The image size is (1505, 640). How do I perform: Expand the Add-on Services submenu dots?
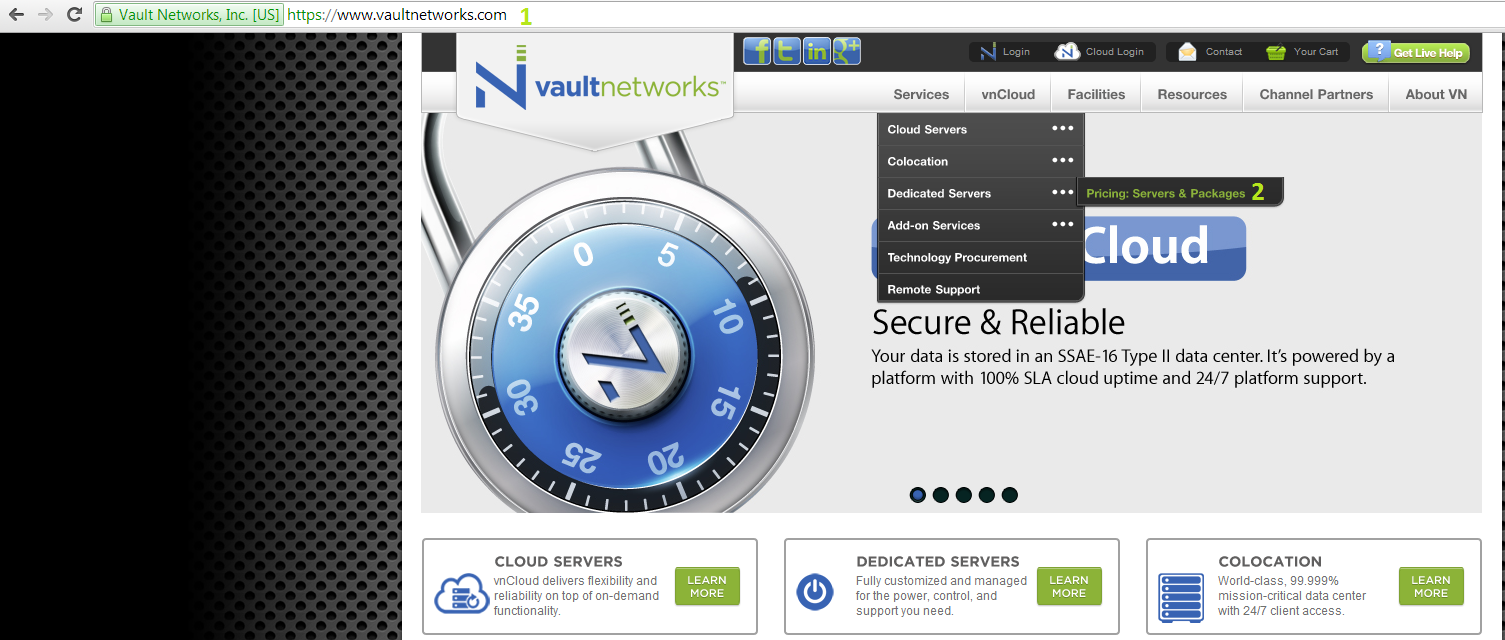[1062, 225]
